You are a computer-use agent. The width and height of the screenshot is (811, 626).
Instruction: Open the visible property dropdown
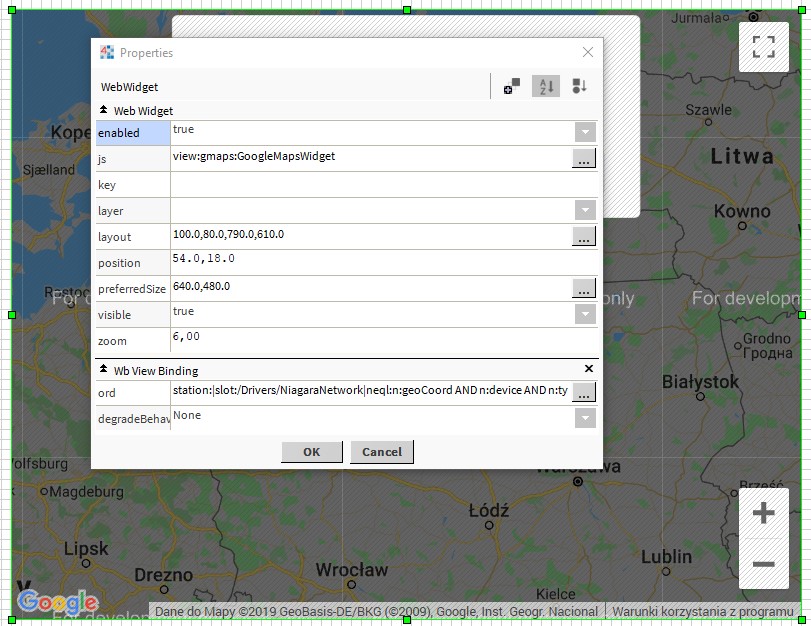click(x=585, y=314)
